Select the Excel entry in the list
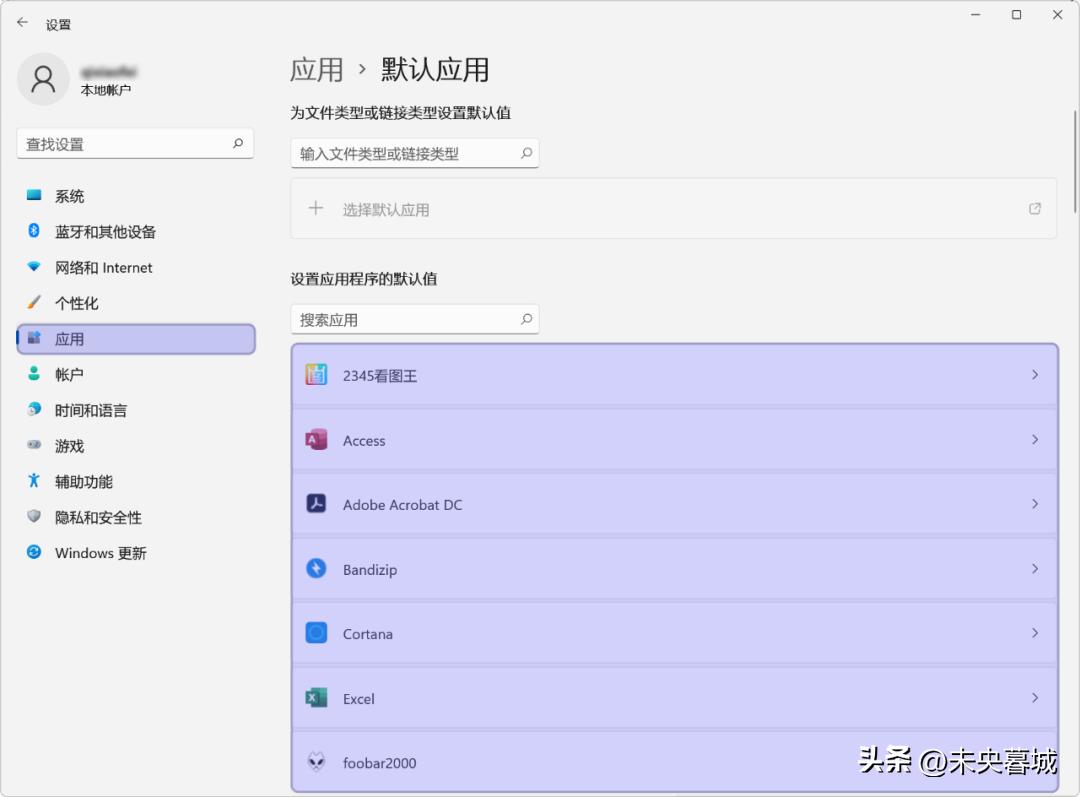Screen dimensions: 1080x797 672,698
